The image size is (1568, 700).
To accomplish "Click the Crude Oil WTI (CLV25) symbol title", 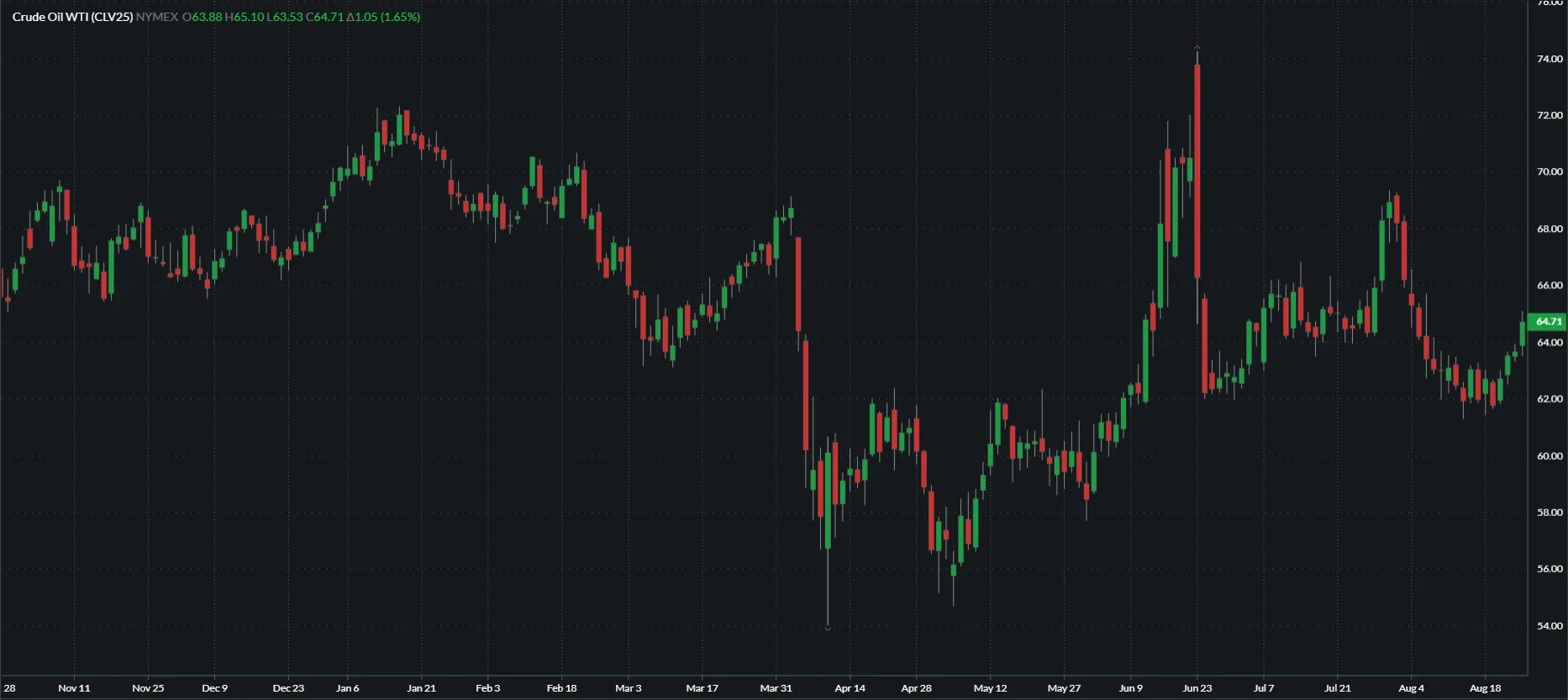I will coord(72,17).
